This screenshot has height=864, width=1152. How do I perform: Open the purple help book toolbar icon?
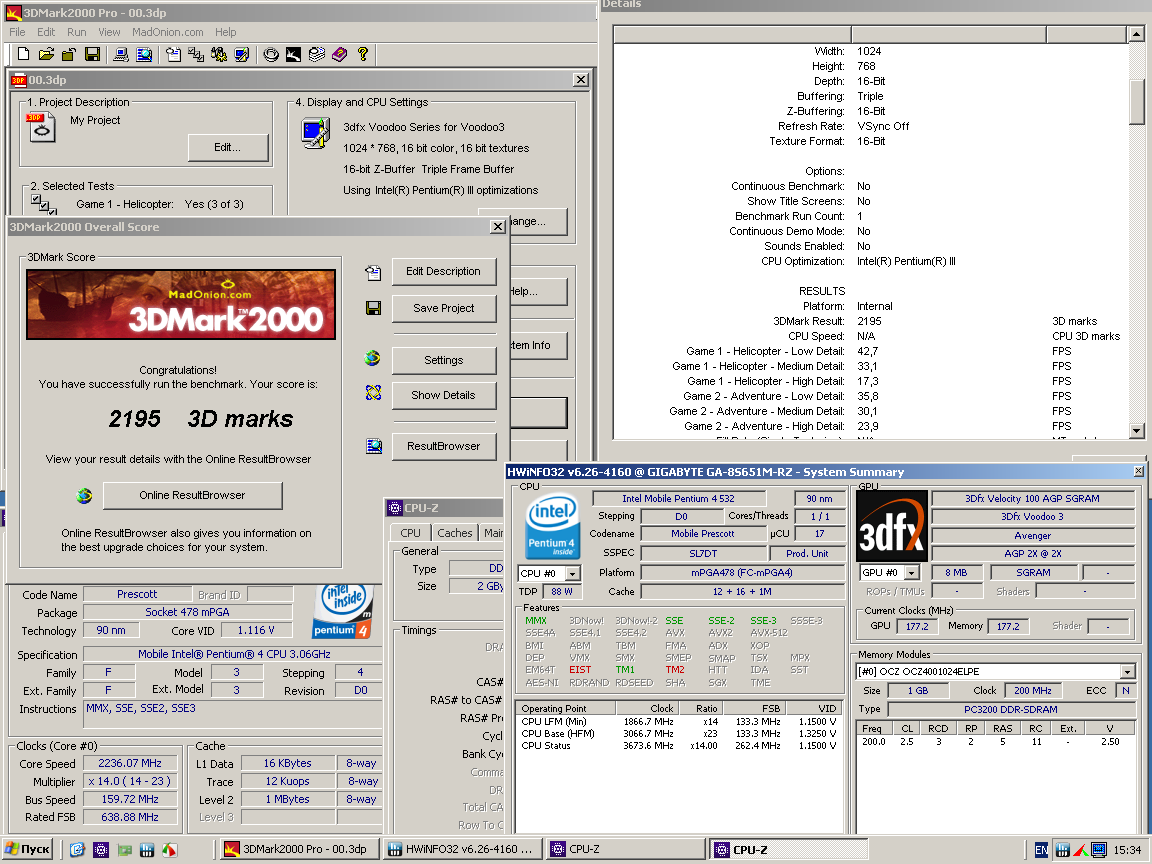point(339,54)
